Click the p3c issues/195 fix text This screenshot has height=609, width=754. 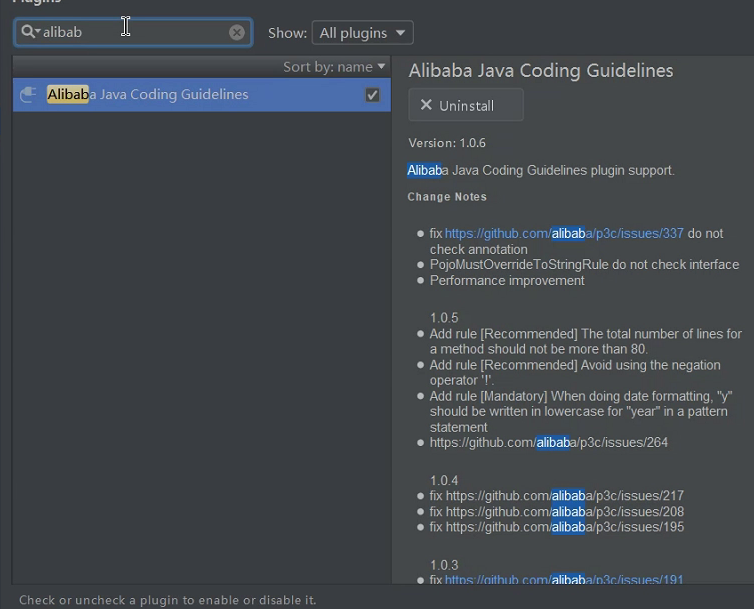(556, 527)
